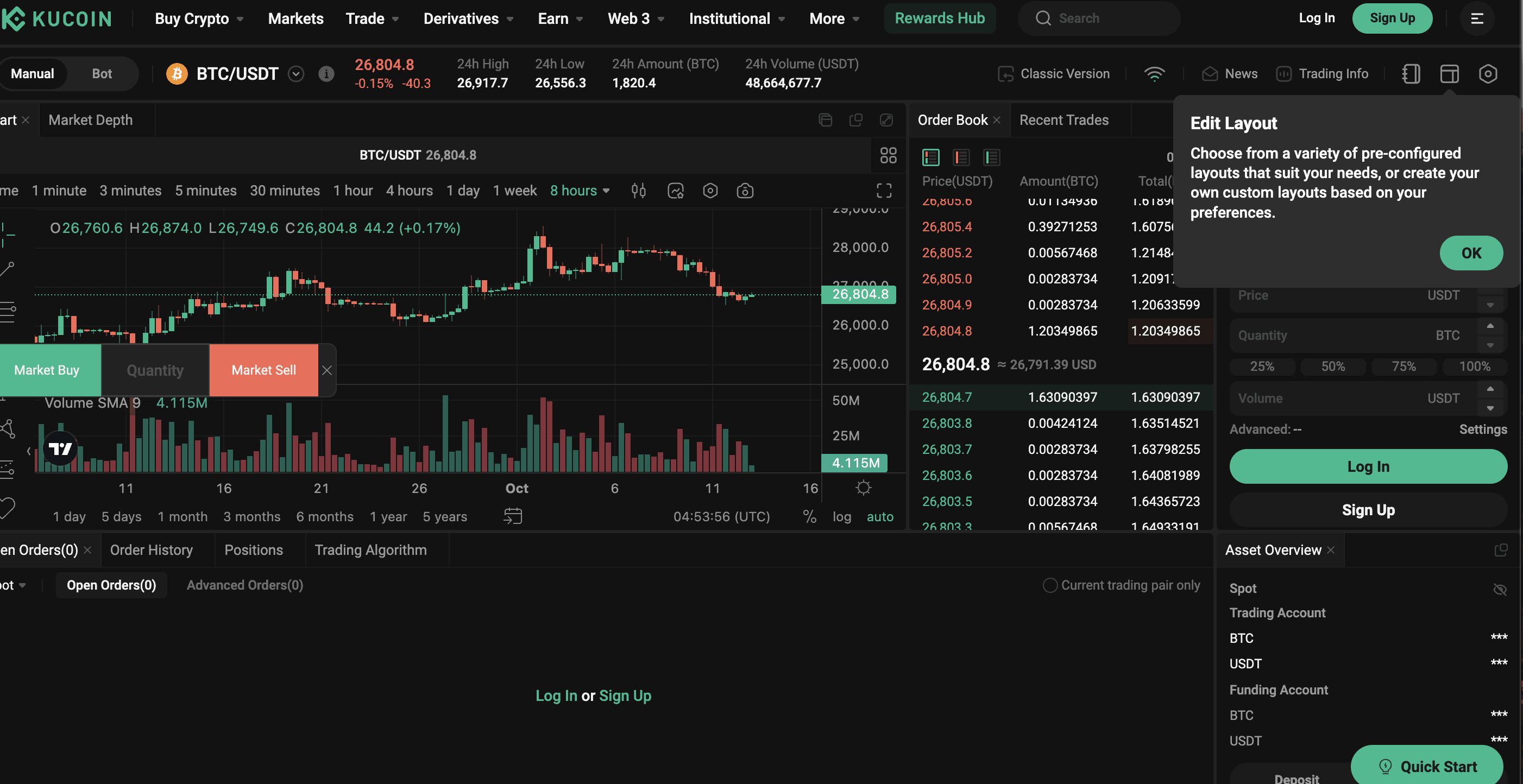
Task: Enable Current trading pair only option
Action: 1050,585
